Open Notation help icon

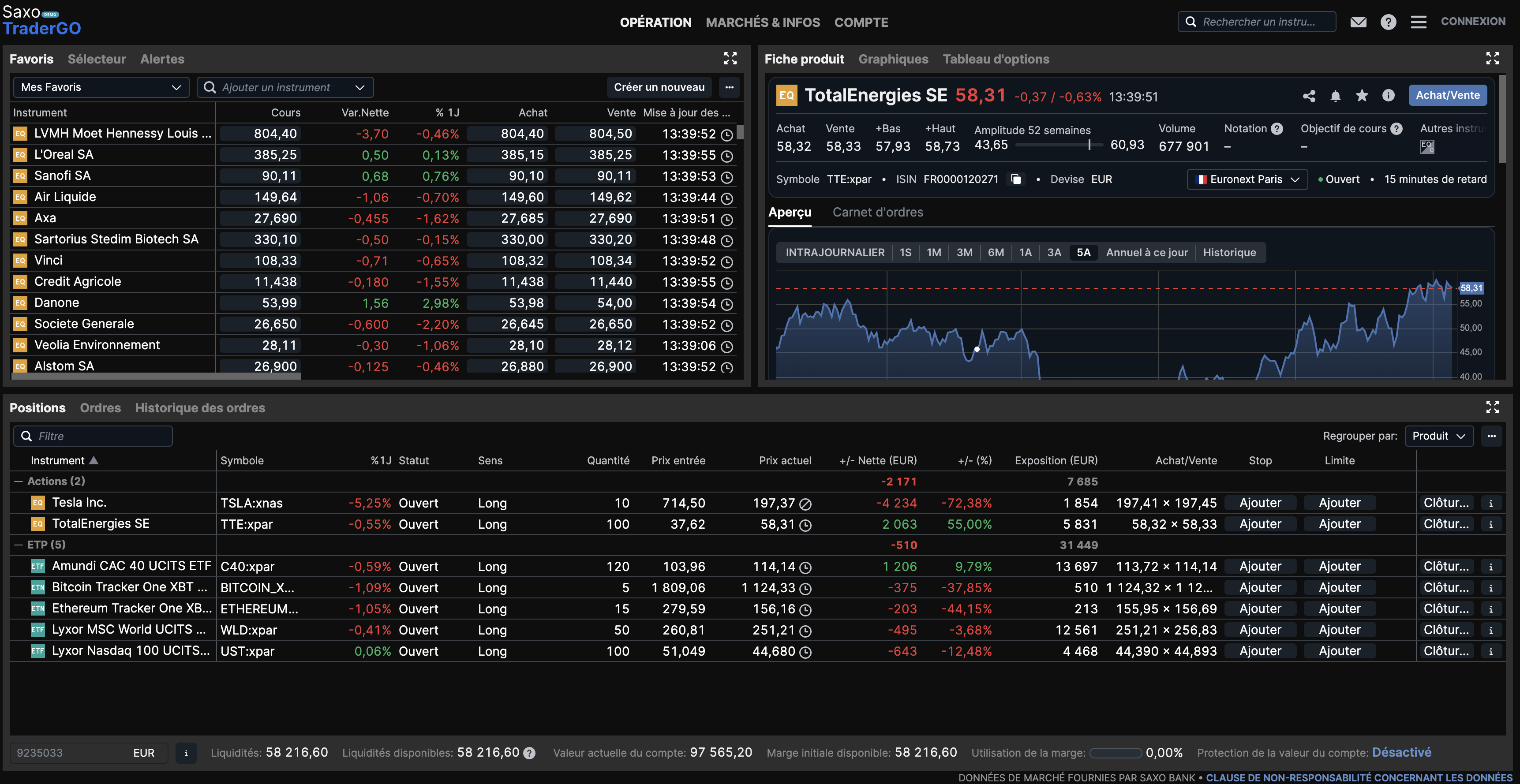pyautogui.click(x=1277, y=129)
